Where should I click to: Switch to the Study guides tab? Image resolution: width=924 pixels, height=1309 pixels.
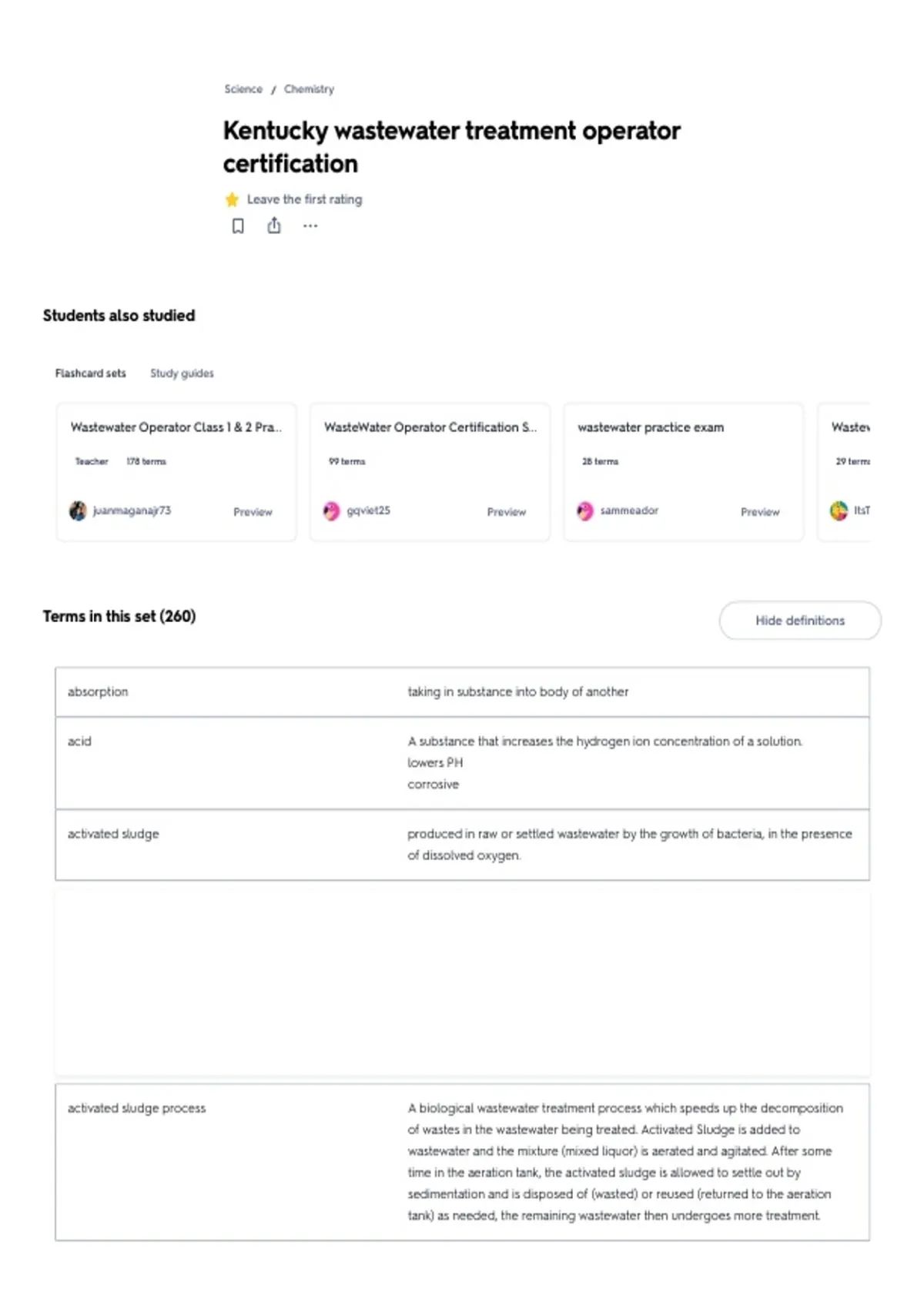coord(182,373)
